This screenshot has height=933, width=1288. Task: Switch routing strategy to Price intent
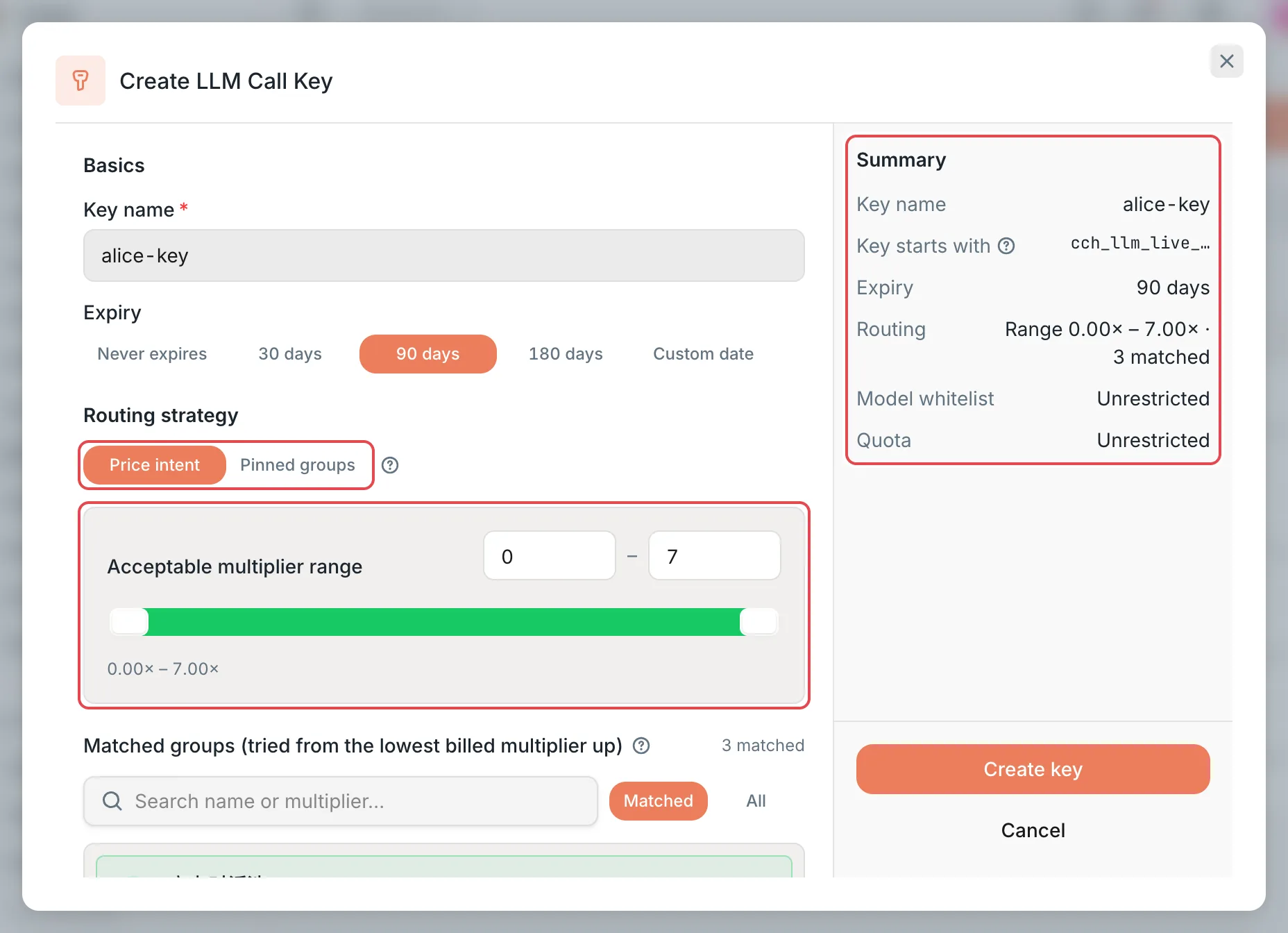(155, 465)
